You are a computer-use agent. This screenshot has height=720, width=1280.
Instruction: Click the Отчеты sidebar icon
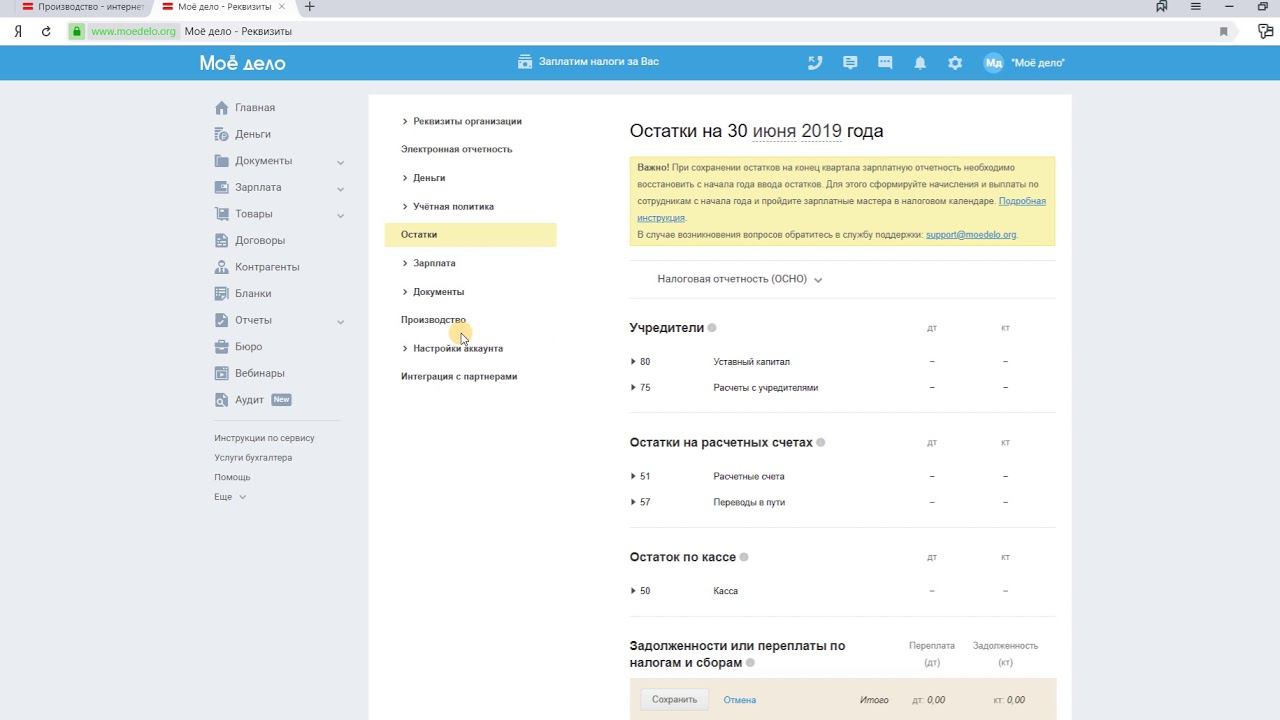(222, 320)
